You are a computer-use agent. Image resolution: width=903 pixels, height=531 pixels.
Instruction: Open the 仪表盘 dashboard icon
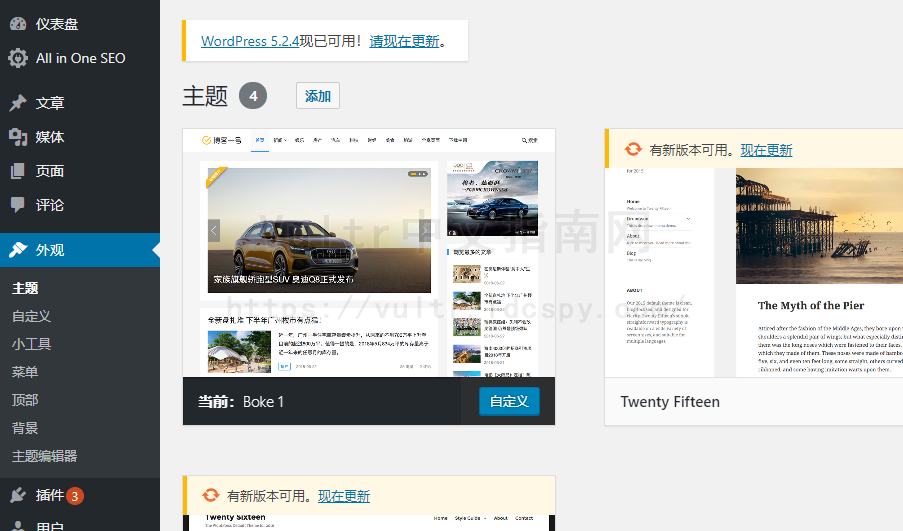[18, 24]
